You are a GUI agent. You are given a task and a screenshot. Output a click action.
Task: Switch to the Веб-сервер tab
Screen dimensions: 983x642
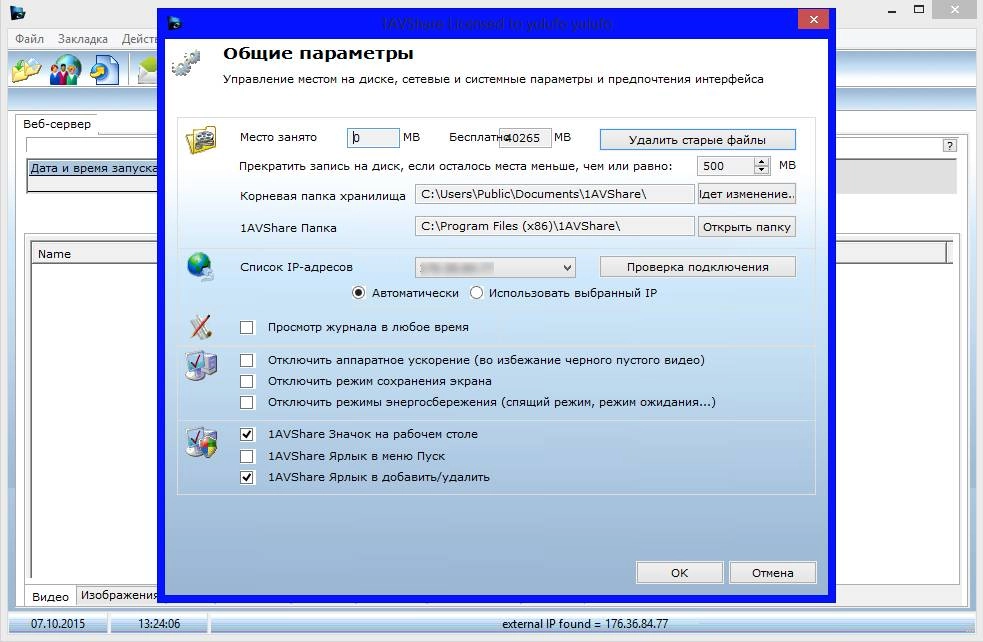(57, 124)
